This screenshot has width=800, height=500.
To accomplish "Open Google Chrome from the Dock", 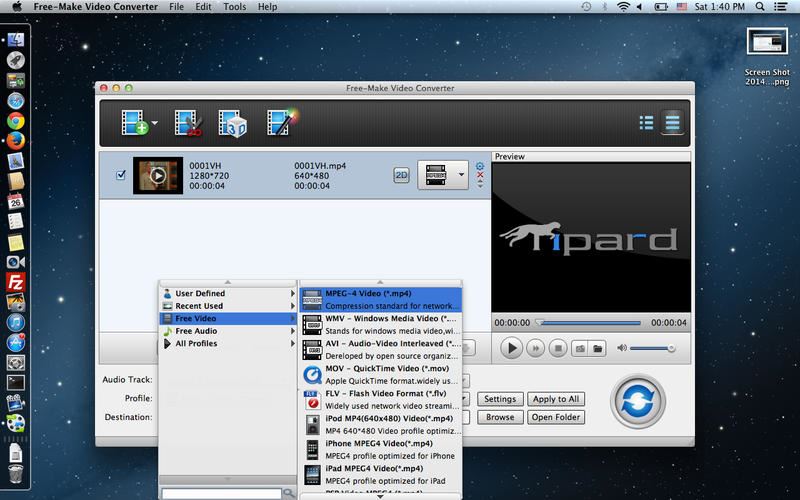I will point(16,121).
